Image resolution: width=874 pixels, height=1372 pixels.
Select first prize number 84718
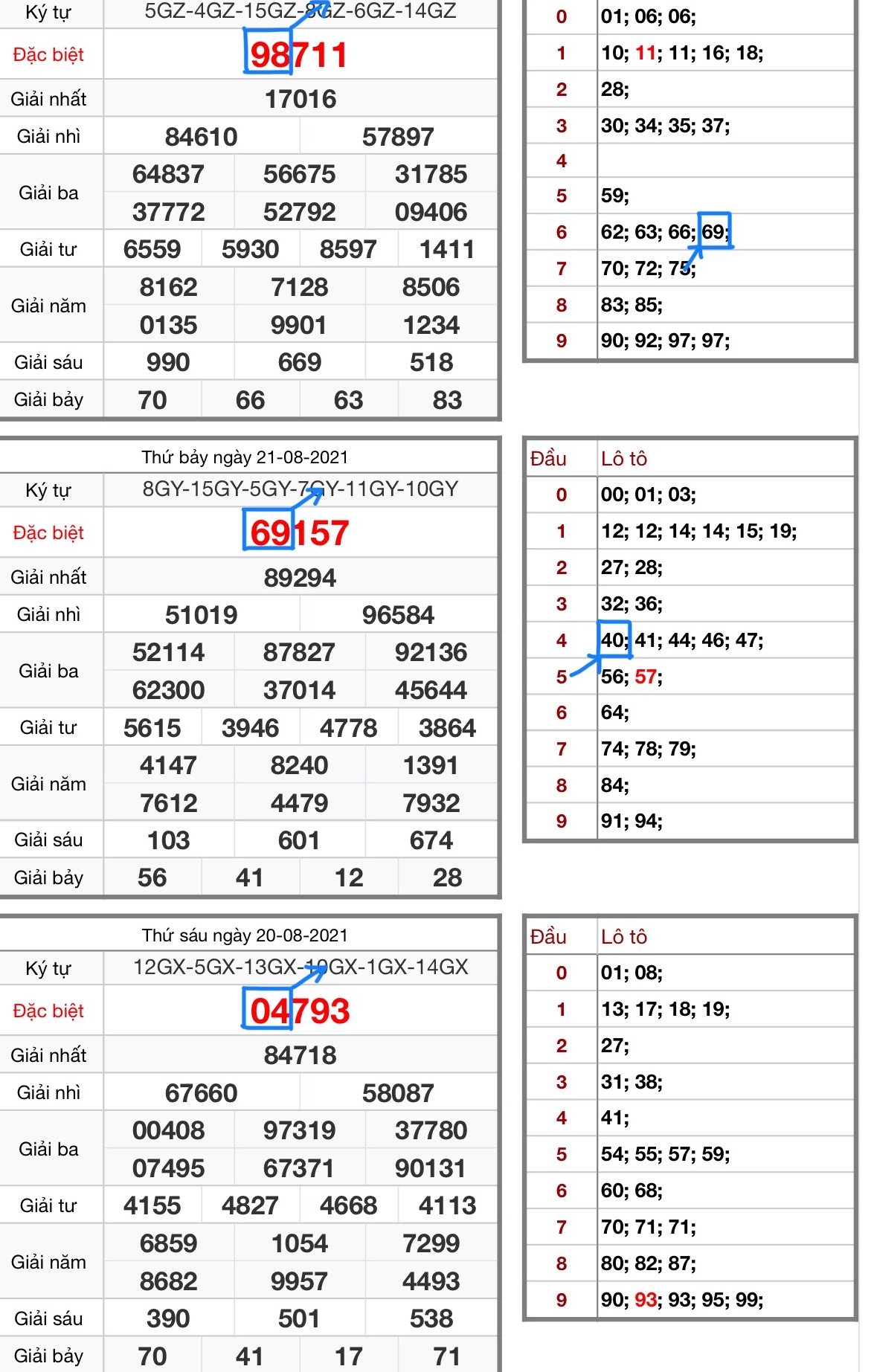coord(301,1055)
